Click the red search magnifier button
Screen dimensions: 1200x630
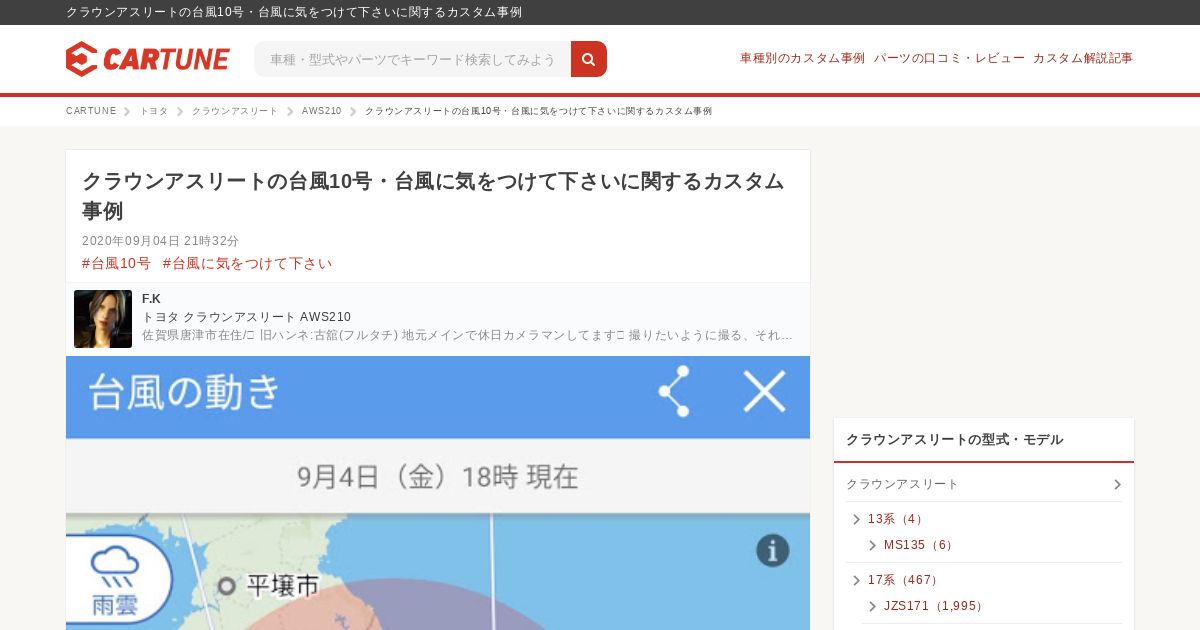pos(589,59)
